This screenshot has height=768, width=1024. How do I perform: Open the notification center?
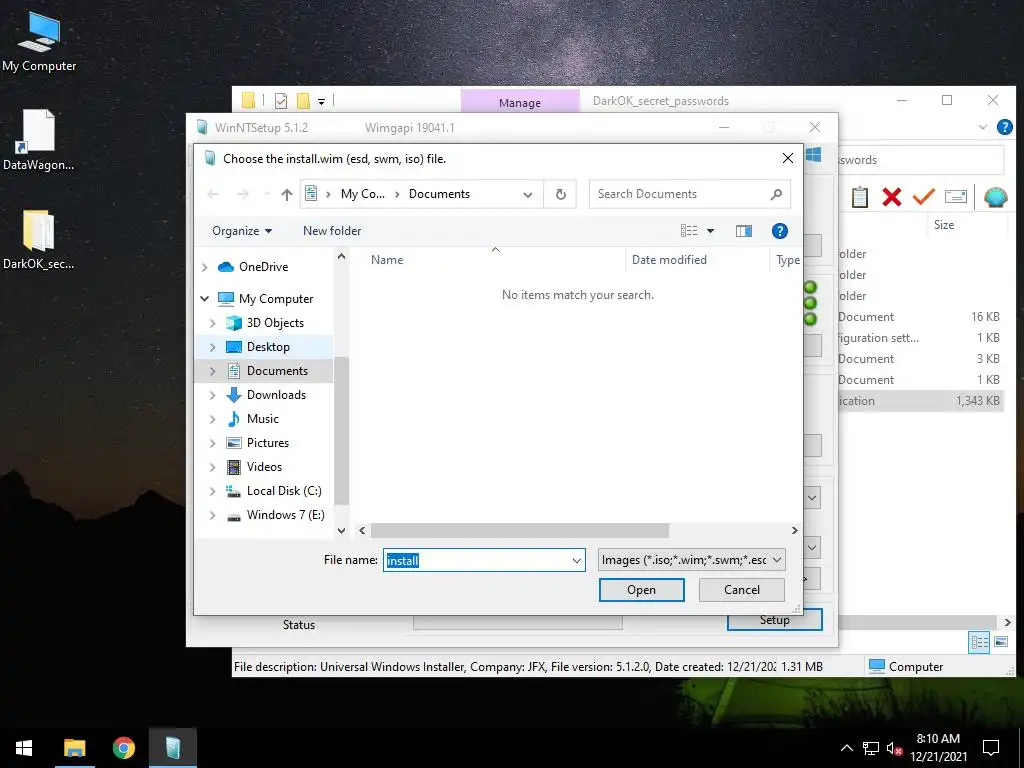[x=991, y=748]
